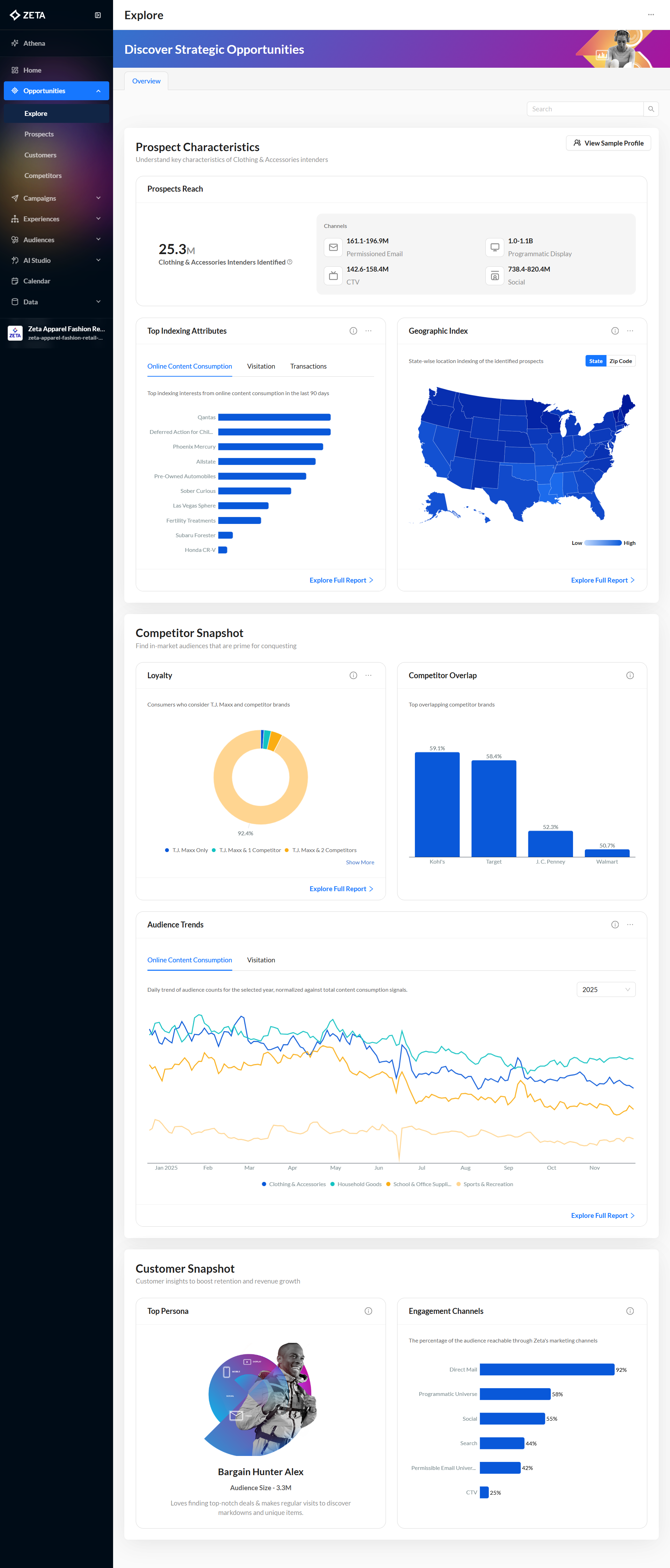Open the 2025 year dropdown

(605, 989)
